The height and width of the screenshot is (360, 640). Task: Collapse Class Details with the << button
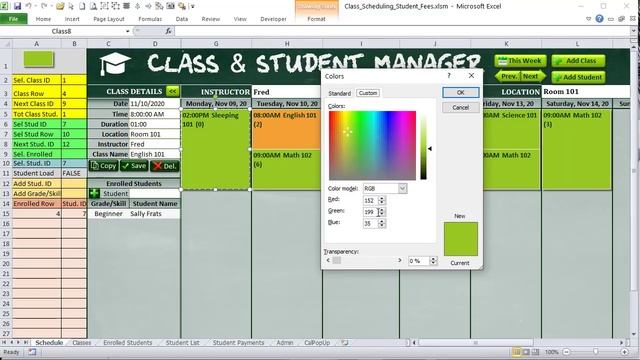point(173,91)
